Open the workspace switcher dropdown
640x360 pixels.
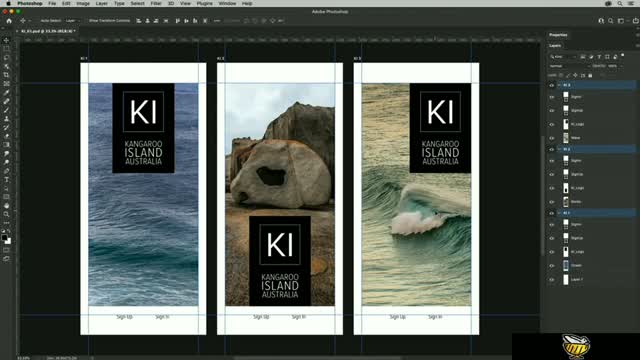[x=622, y=21]
